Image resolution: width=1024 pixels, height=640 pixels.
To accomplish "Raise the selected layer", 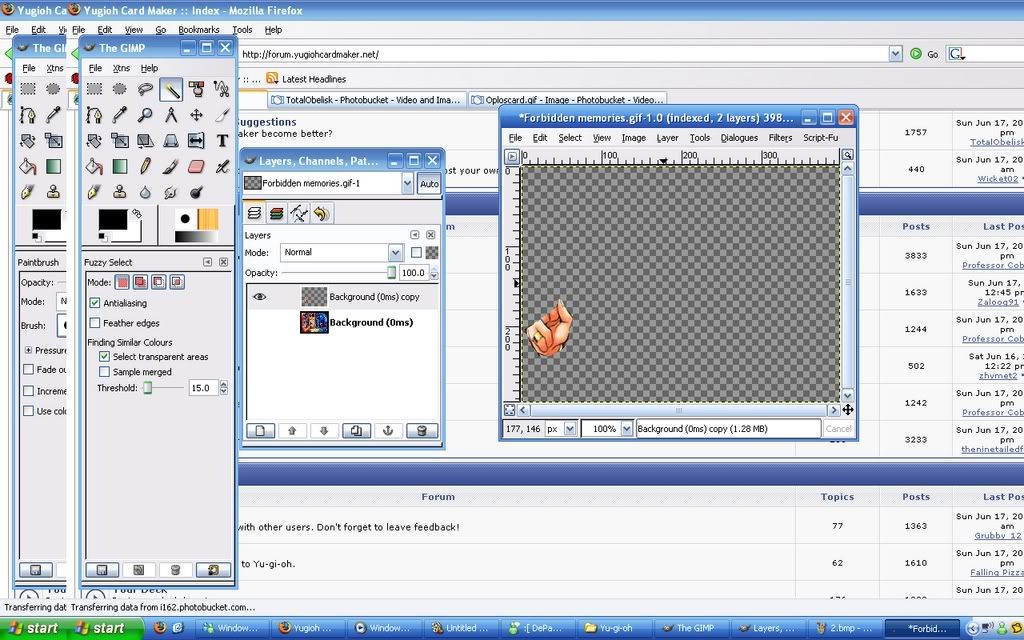I will (292, 430).
